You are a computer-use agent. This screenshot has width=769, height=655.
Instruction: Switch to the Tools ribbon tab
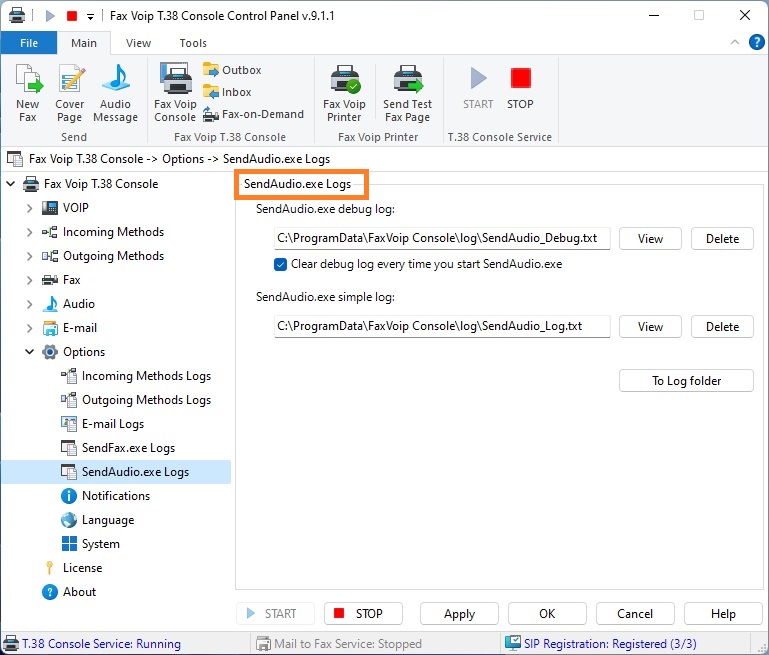tap(193, 43)
